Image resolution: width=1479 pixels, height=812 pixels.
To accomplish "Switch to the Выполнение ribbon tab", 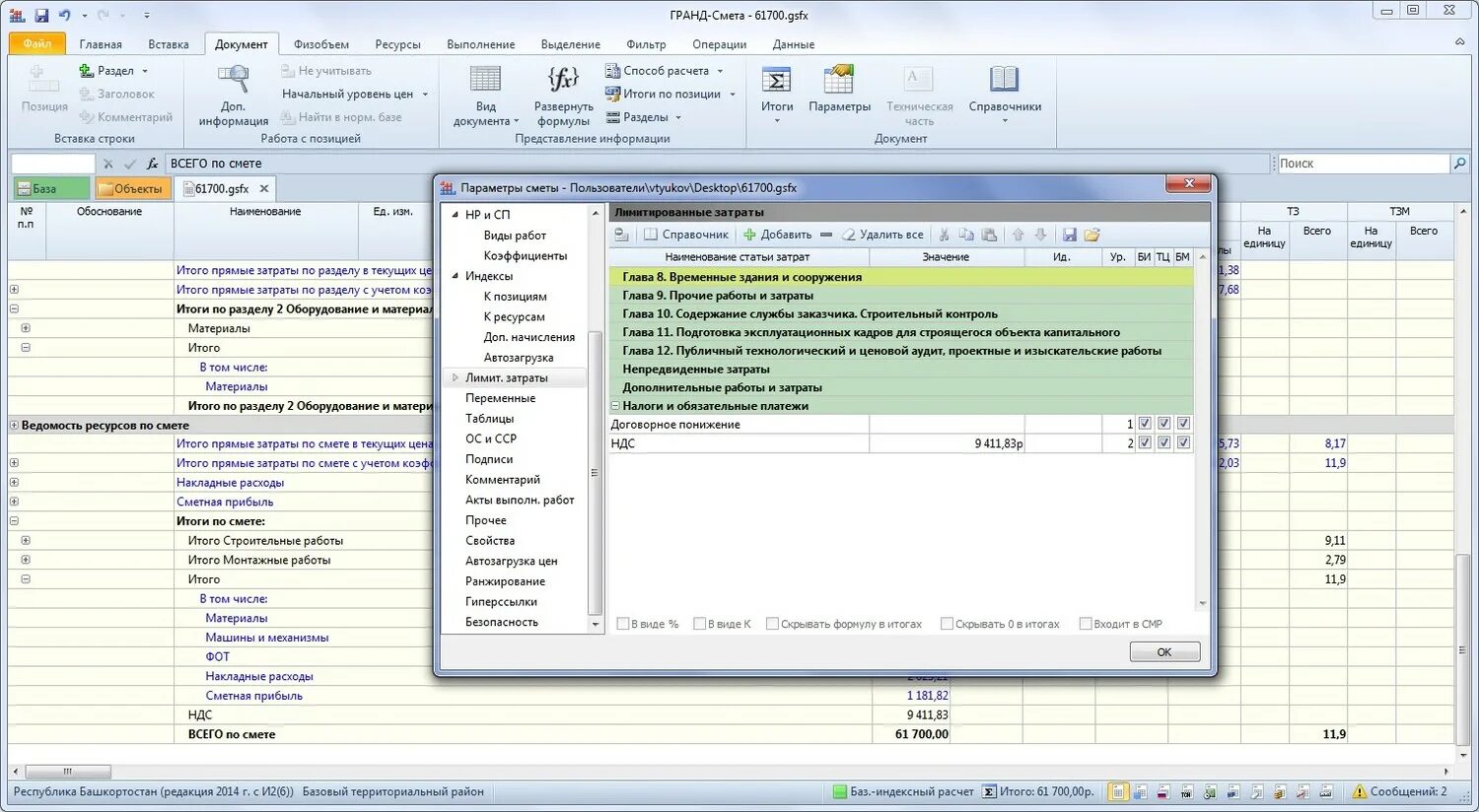I will coord(480,44).
